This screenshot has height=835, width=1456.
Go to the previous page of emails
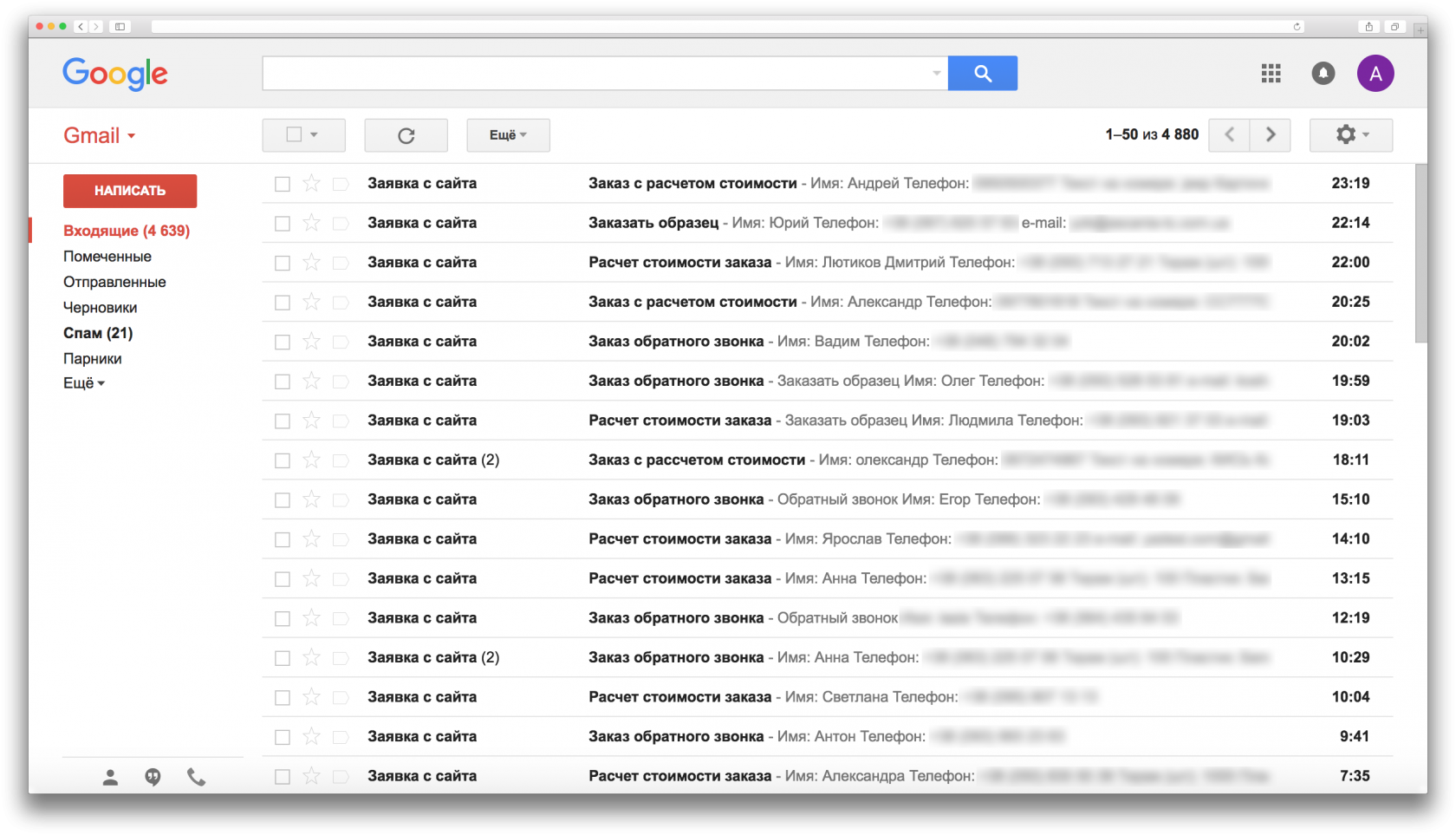[x=1229, y=134]
